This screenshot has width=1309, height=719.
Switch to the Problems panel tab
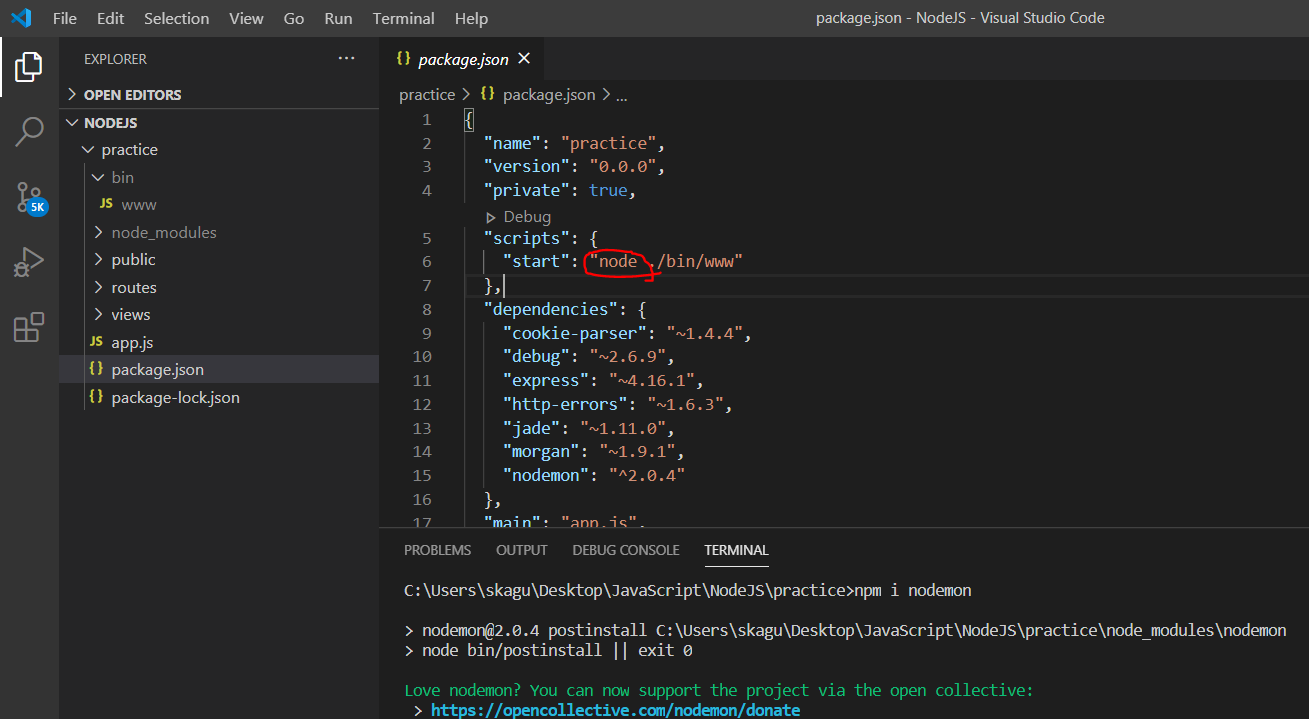click(x=437, y=550)
